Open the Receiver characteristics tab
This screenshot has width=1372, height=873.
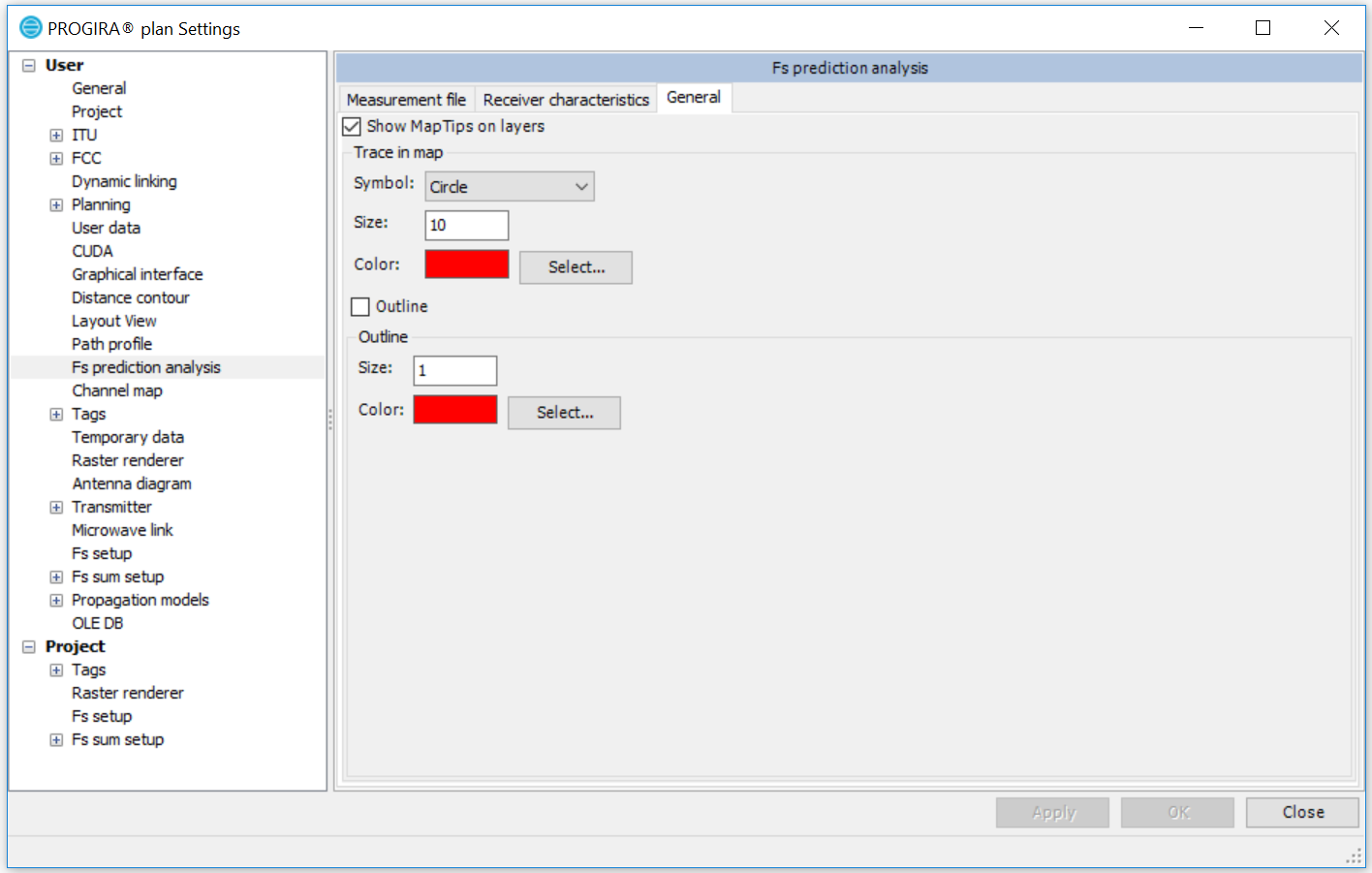click(565, 99)
